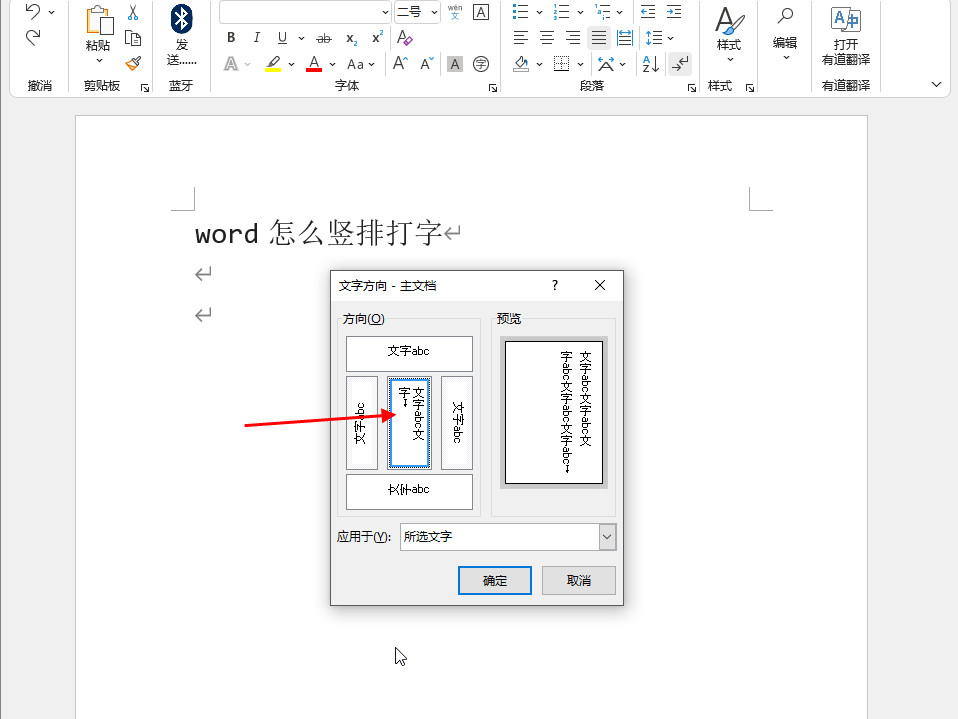This screenshot has height=719, width=958.
Task: Click the phonetic guide wén icon
Action: tap(455, 12)
